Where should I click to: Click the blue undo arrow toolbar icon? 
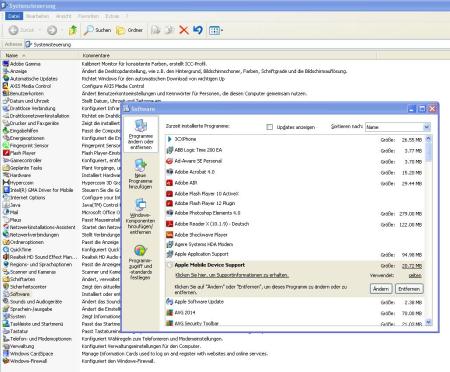[x=198, y=30]
